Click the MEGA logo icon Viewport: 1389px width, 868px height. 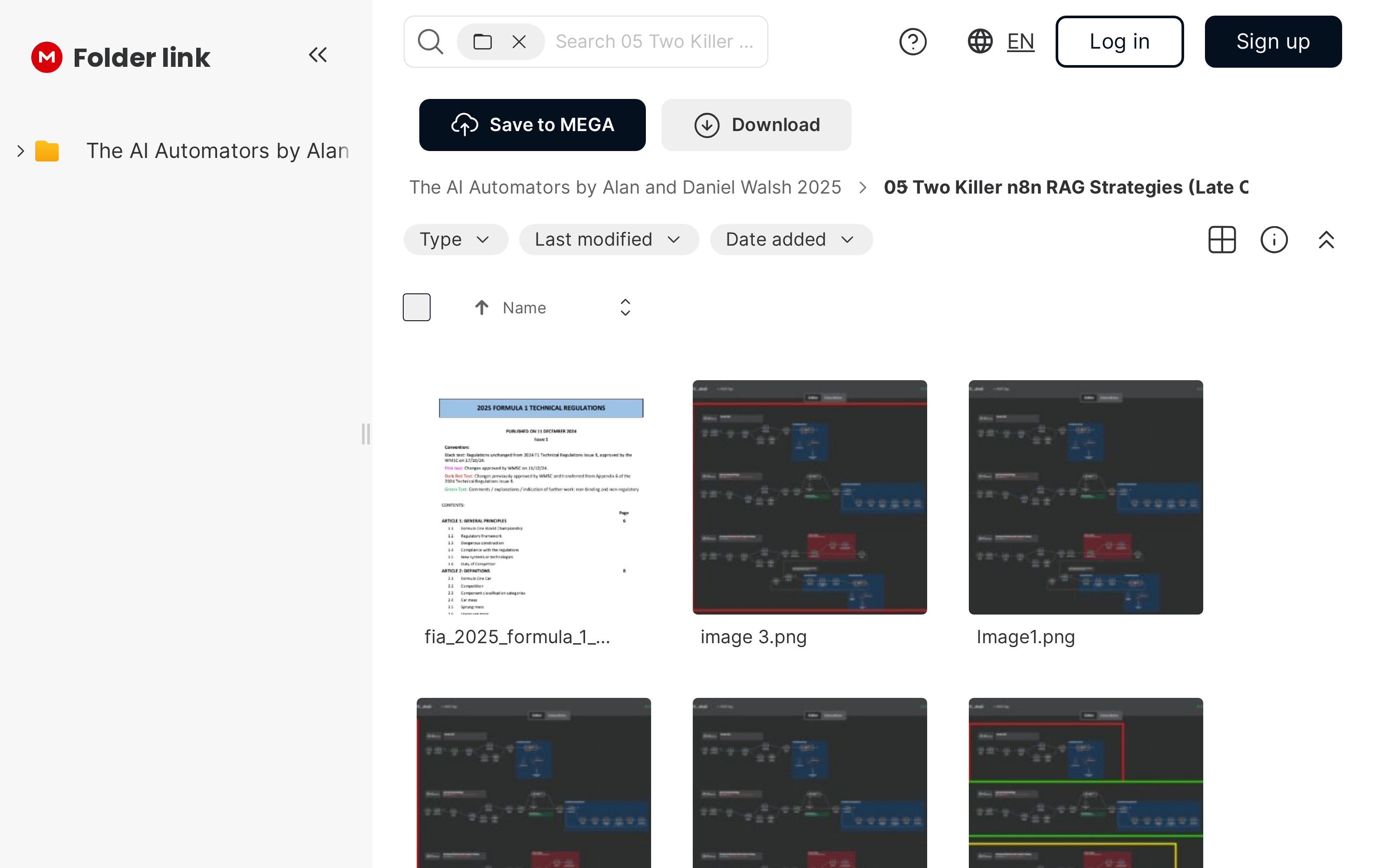[46, 57]
